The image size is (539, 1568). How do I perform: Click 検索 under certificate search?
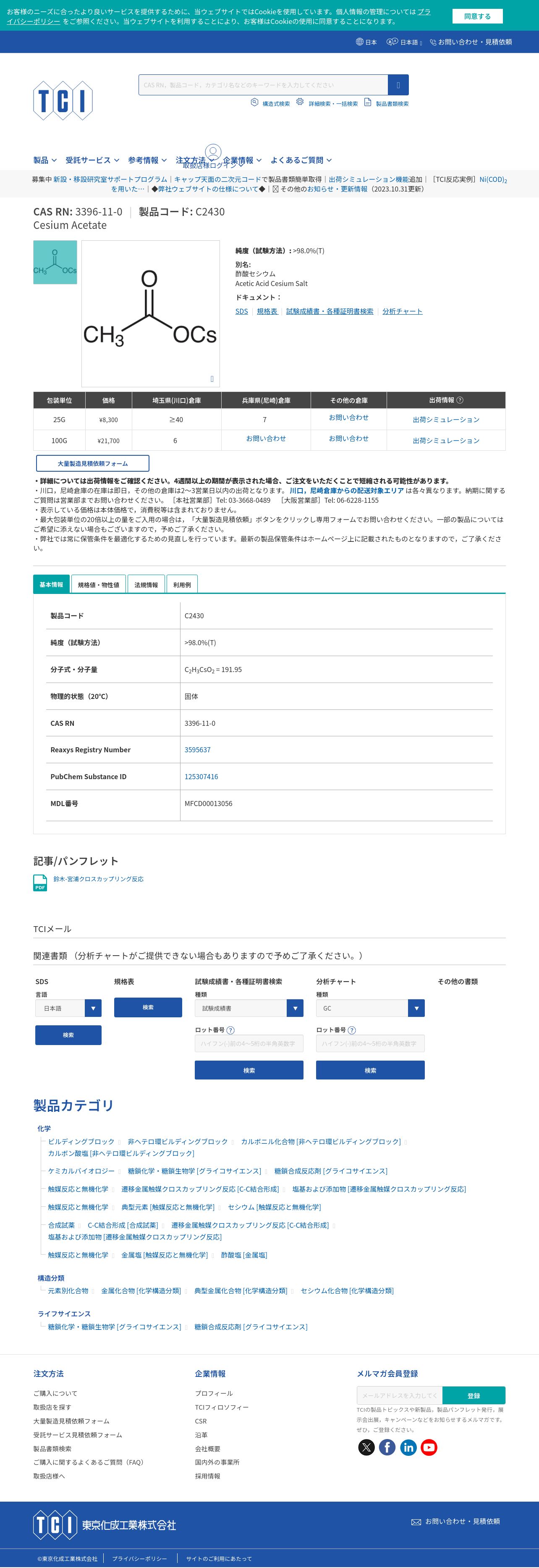coord(249,1070)
